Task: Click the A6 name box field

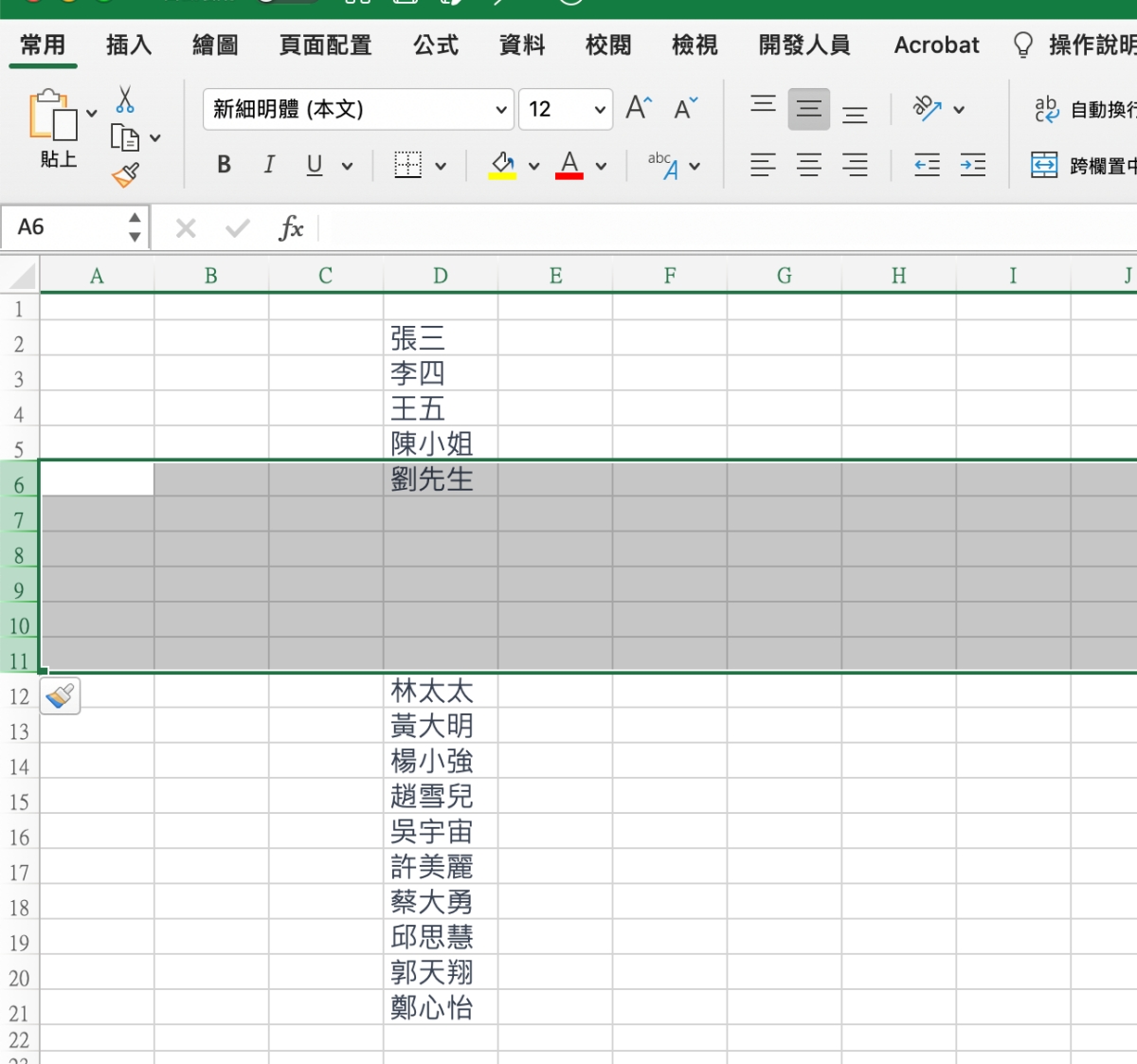Action: tap(66, 227)
